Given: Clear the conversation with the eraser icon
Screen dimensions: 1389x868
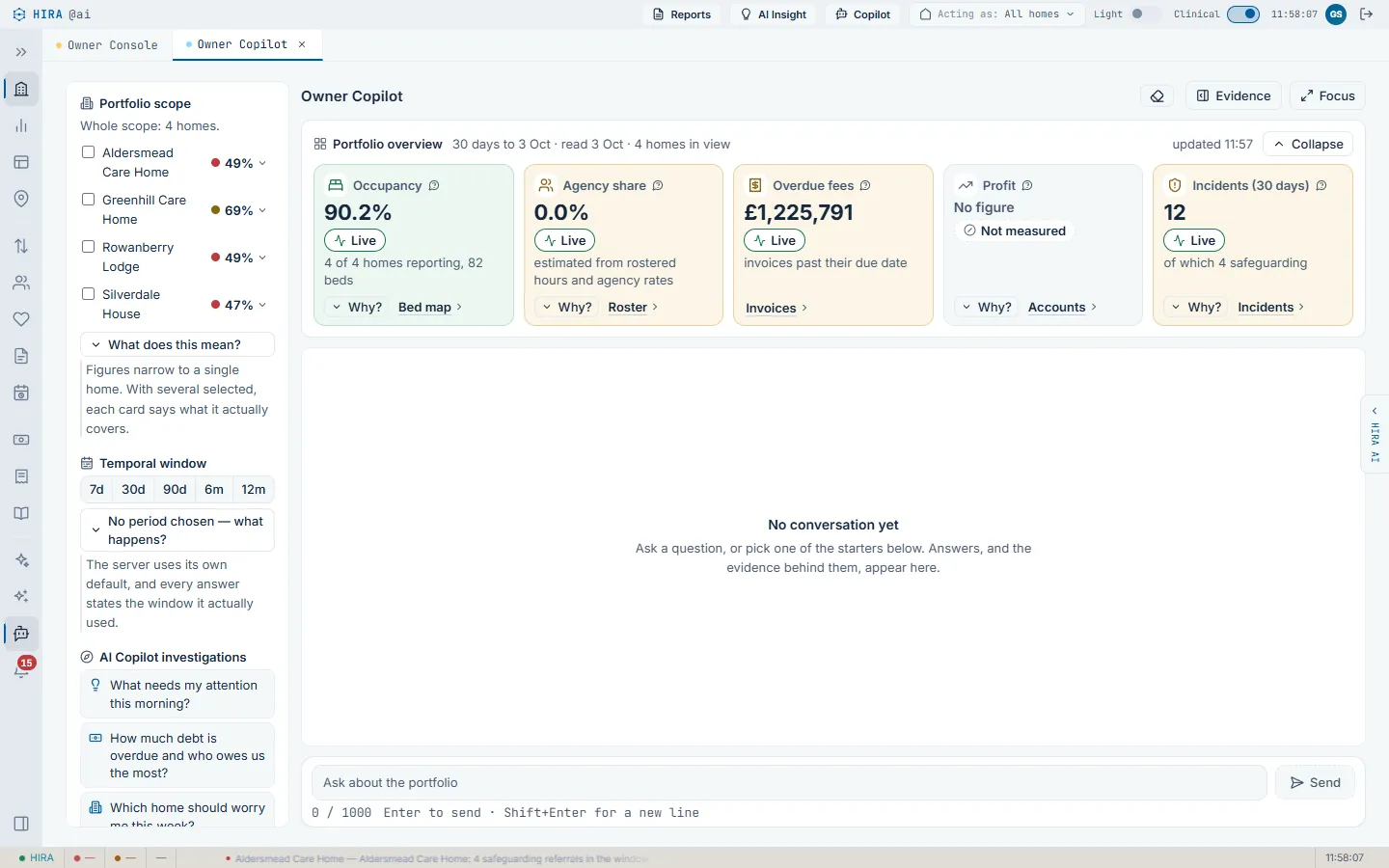Looking at the screenshot, I should (x=1157, y=96).
